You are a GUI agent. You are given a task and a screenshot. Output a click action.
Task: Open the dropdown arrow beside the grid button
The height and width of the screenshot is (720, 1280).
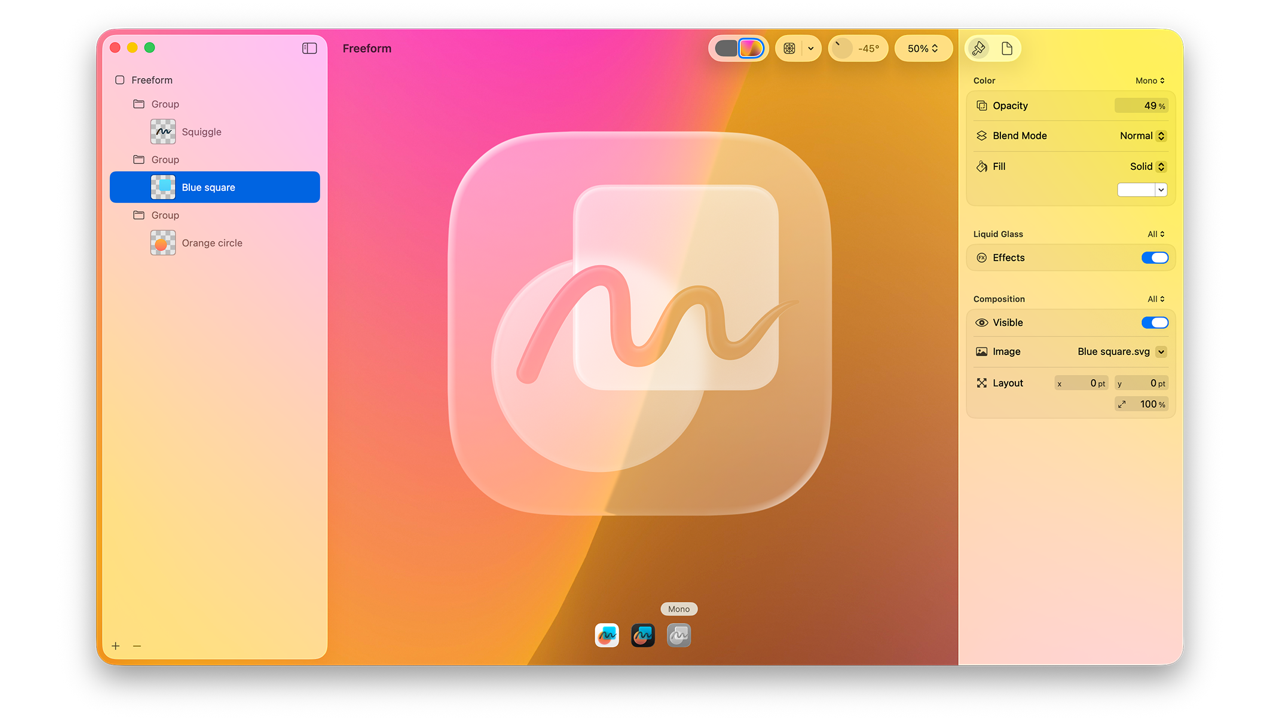(x=811, y=48)
